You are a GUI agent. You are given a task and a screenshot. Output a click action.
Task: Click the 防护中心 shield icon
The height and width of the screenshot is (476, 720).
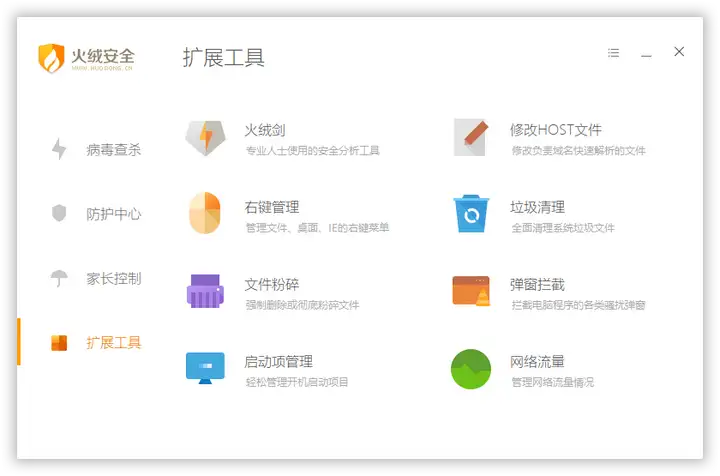tap(59, 213)
